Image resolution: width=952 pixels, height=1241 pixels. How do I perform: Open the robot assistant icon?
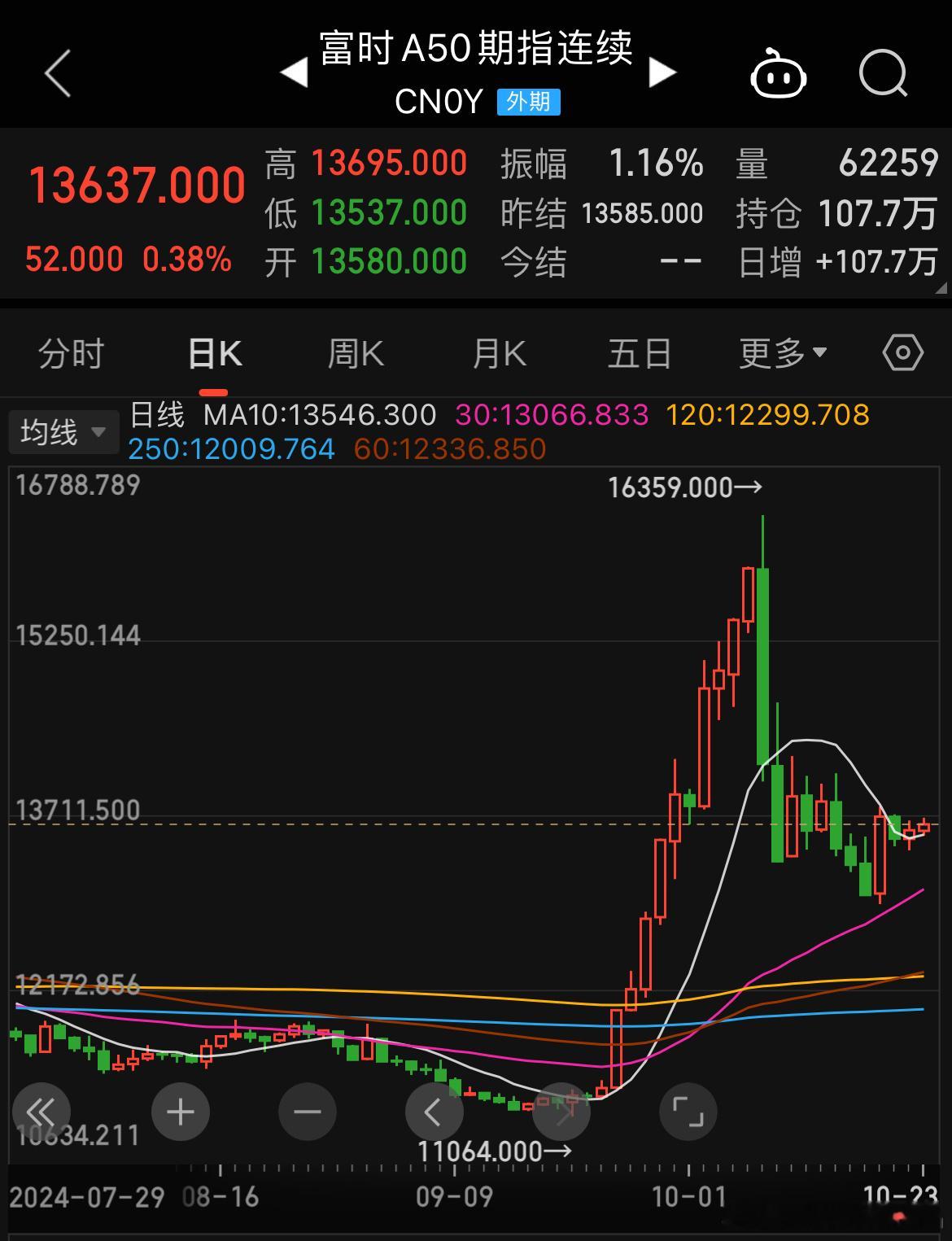click(x=778, y=74)
